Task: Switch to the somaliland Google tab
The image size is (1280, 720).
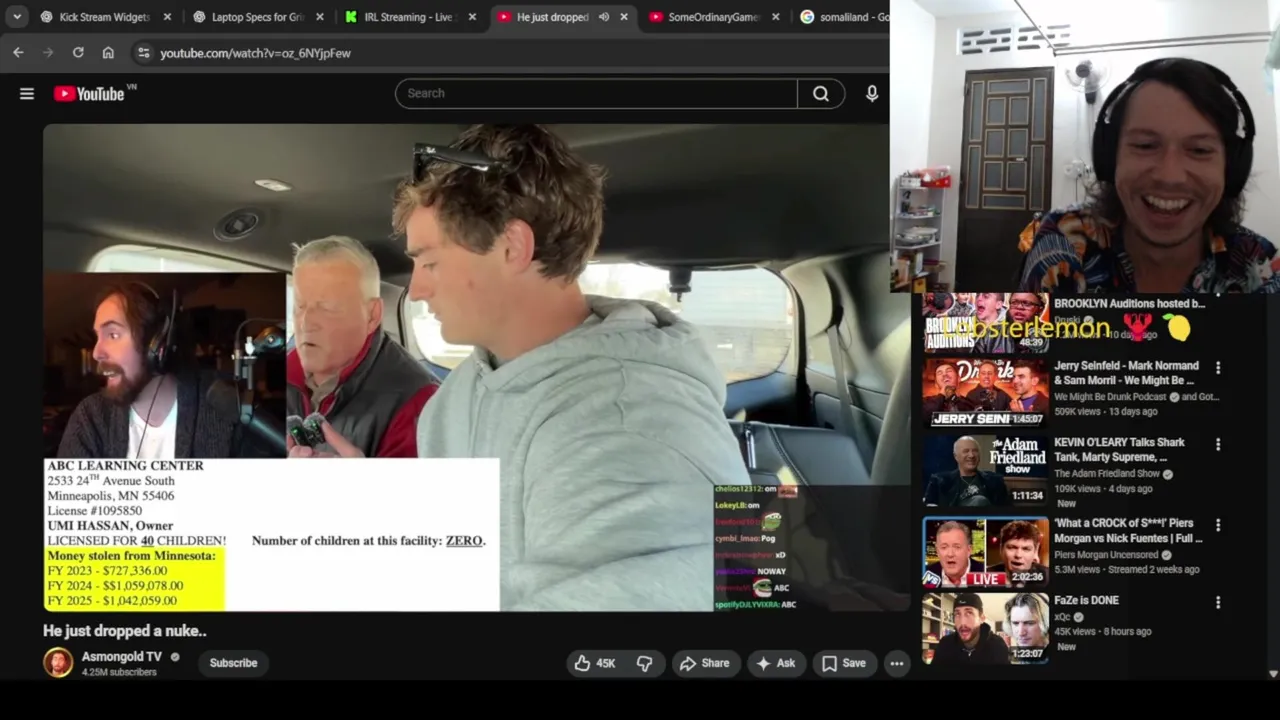Action: point(843,17)
